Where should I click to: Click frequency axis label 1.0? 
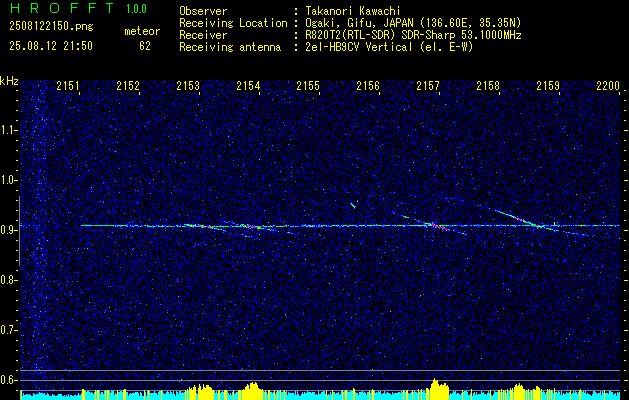(x=8, y=180)
